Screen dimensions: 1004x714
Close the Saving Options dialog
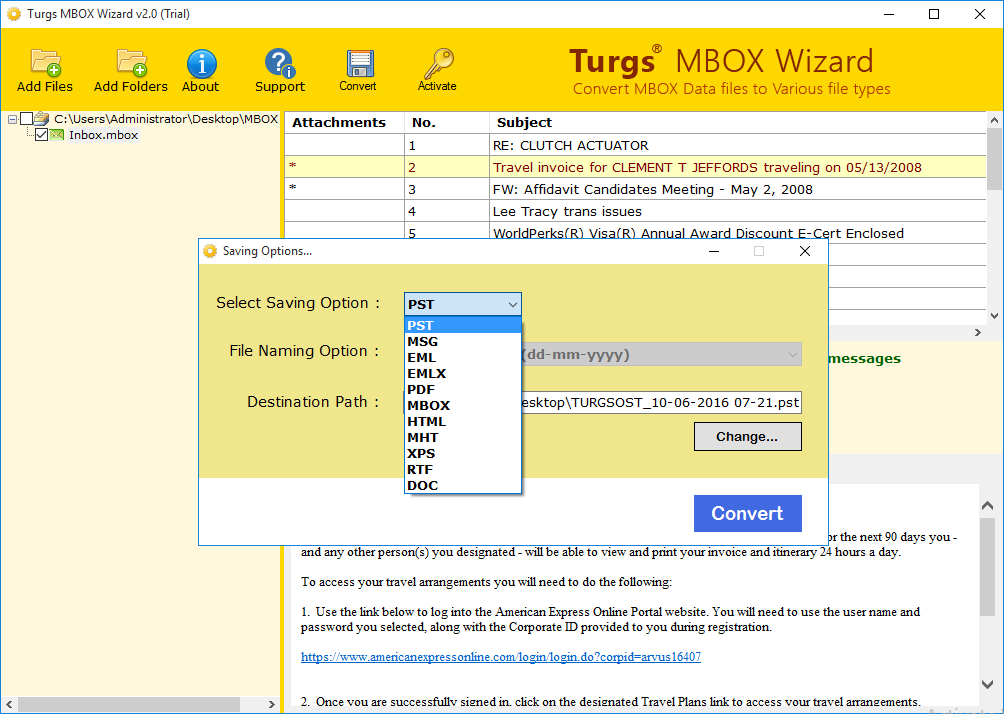click(805, 251)
